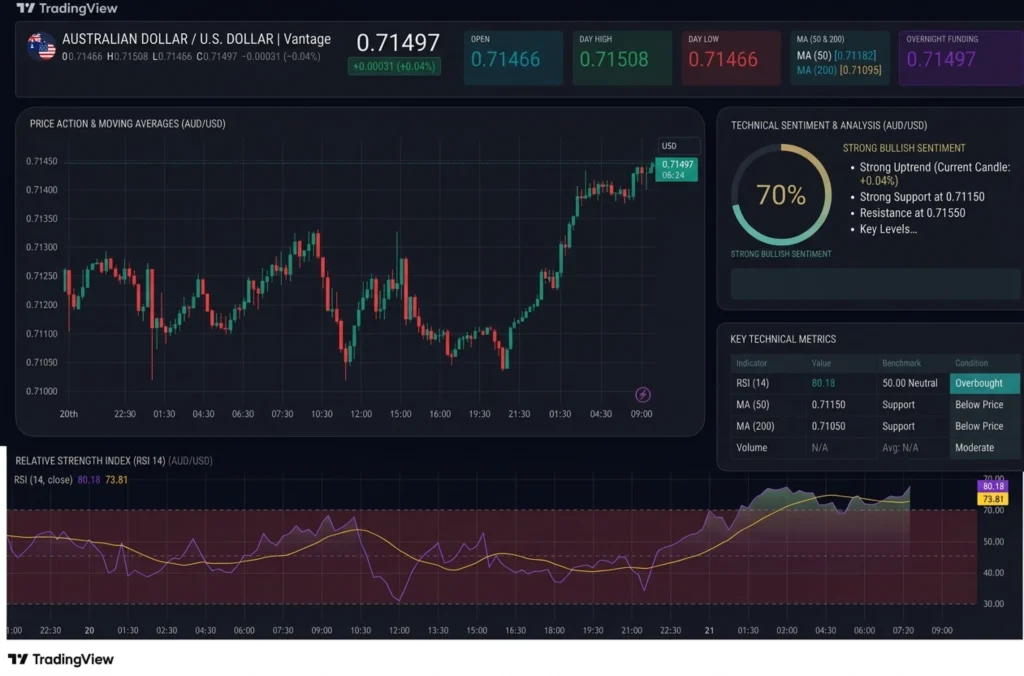Viewport: 1024px width, 676px height.
Task: Click the Condition column header
Action: [971, 363]
